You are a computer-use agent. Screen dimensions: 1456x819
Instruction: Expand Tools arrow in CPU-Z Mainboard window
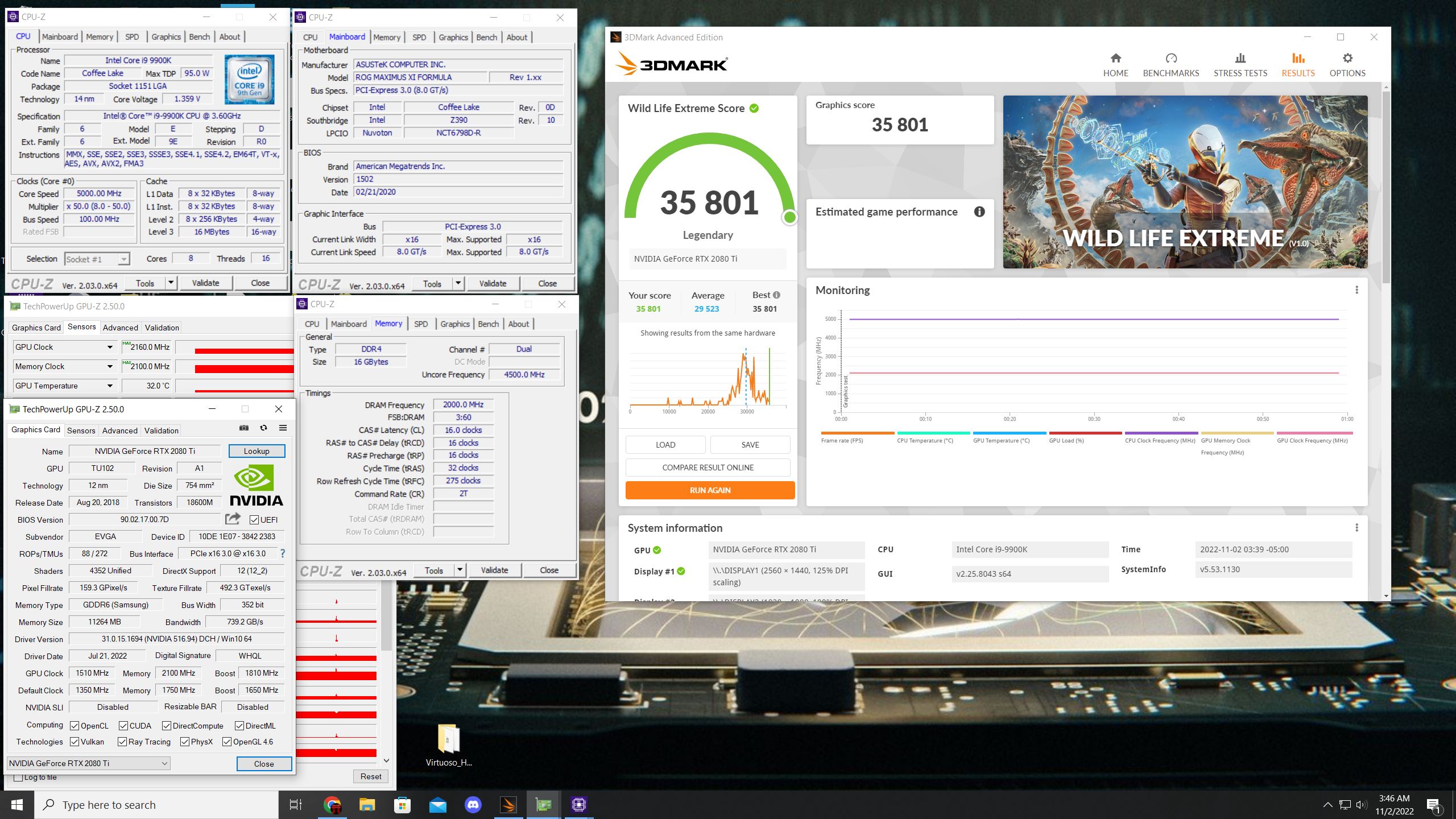click(458, 283)
